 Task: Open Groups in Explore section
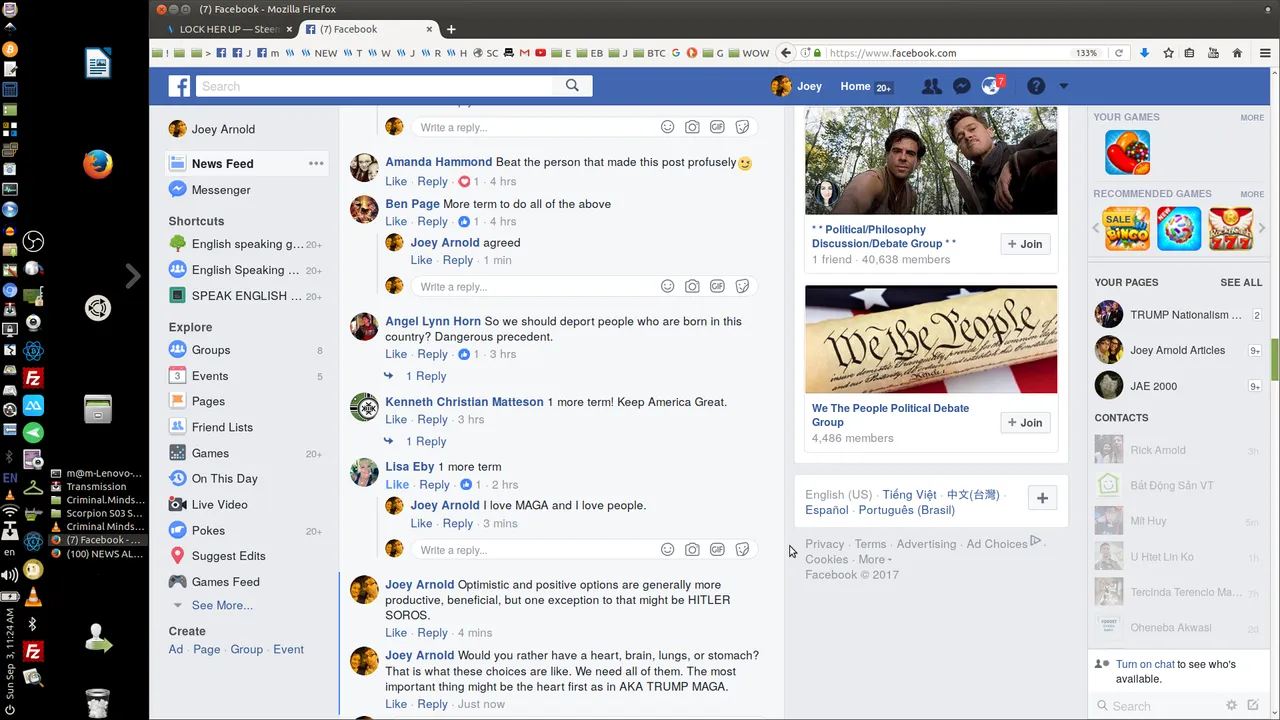click(211, 350)
